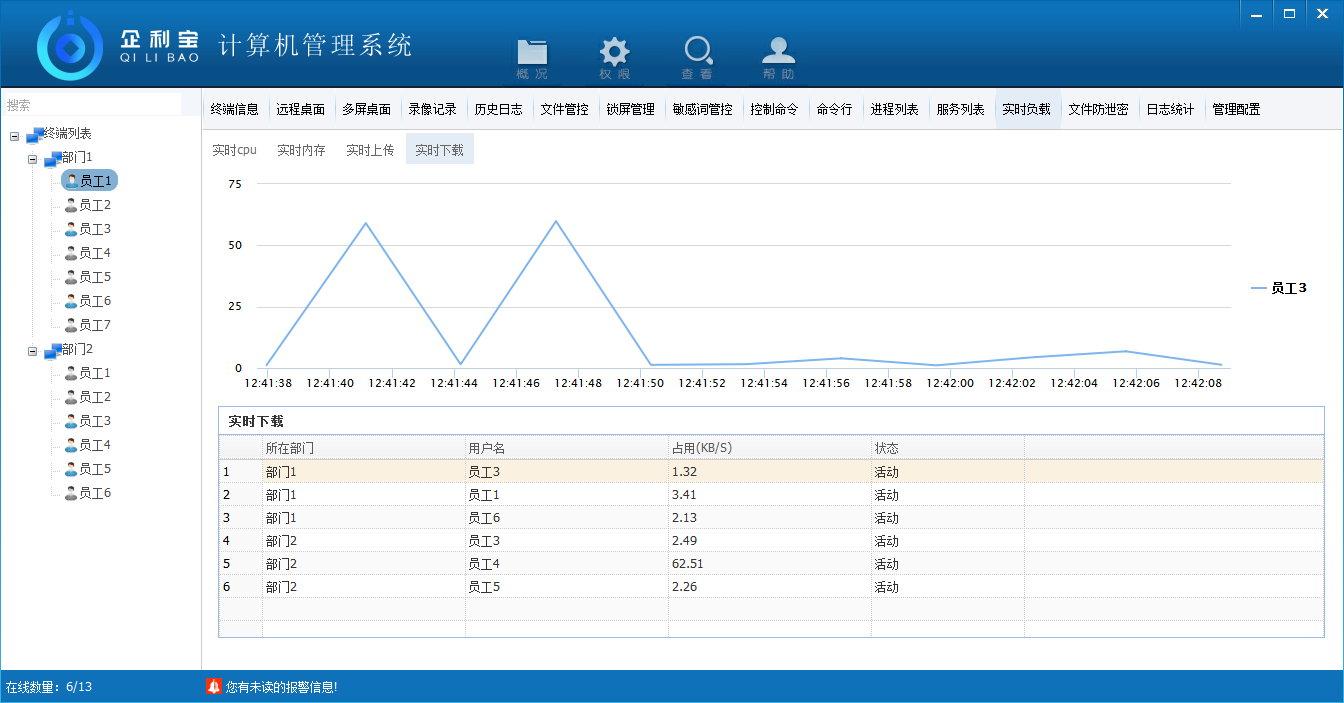Switch to the 实时cpu sub-tab
The image size is (1344, 703).
[234, 150]
